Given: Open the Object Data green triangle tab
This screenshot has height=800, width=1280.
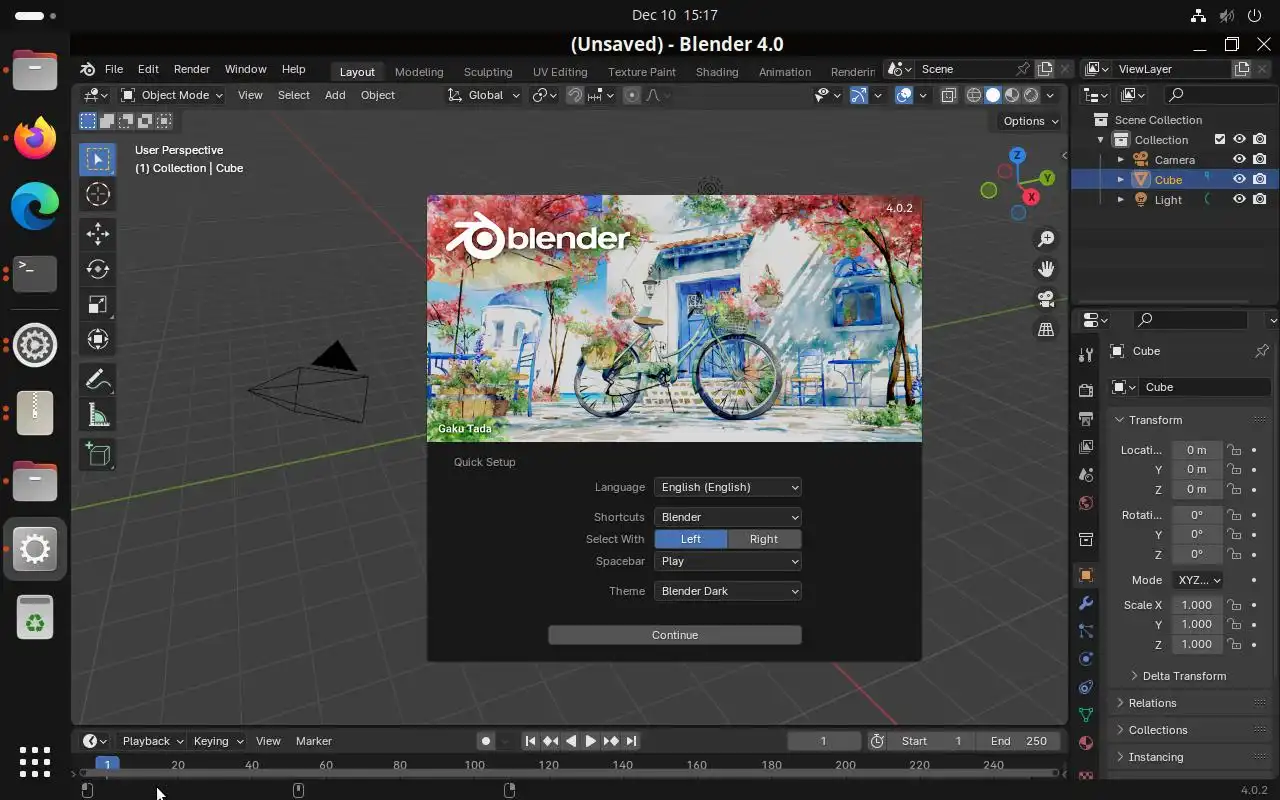Looking at the screenshot, I should pyautogui.click(x=1086, y=715).
